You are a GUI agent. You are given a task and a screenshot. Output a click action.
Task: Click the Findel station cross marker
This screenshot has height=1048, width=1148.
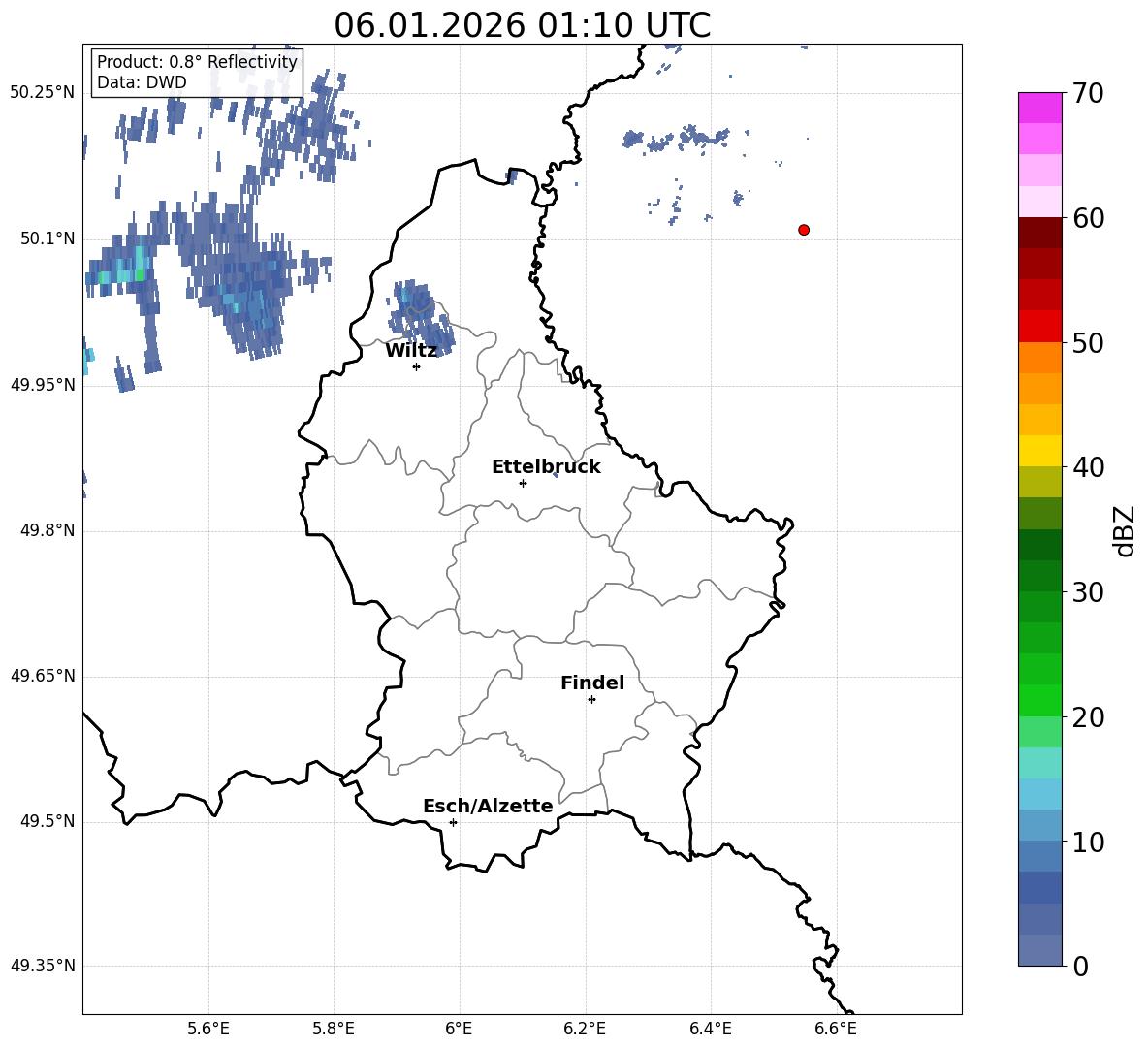click(x=591, y=700)
